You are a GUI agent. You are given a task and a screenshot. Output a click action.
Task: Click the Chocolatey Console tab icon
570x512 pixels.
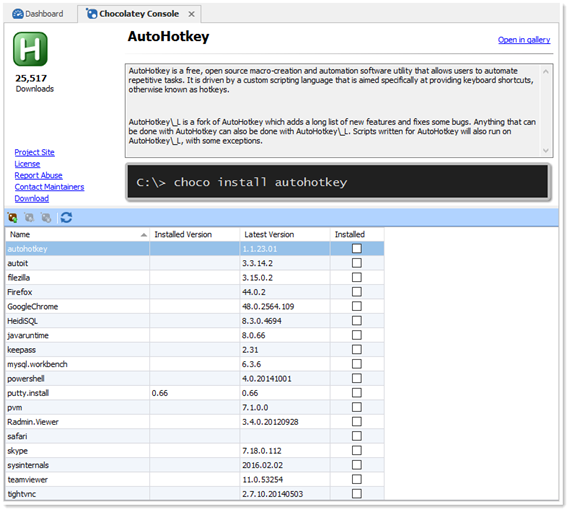pyautogui.click(x=91, y=14)
